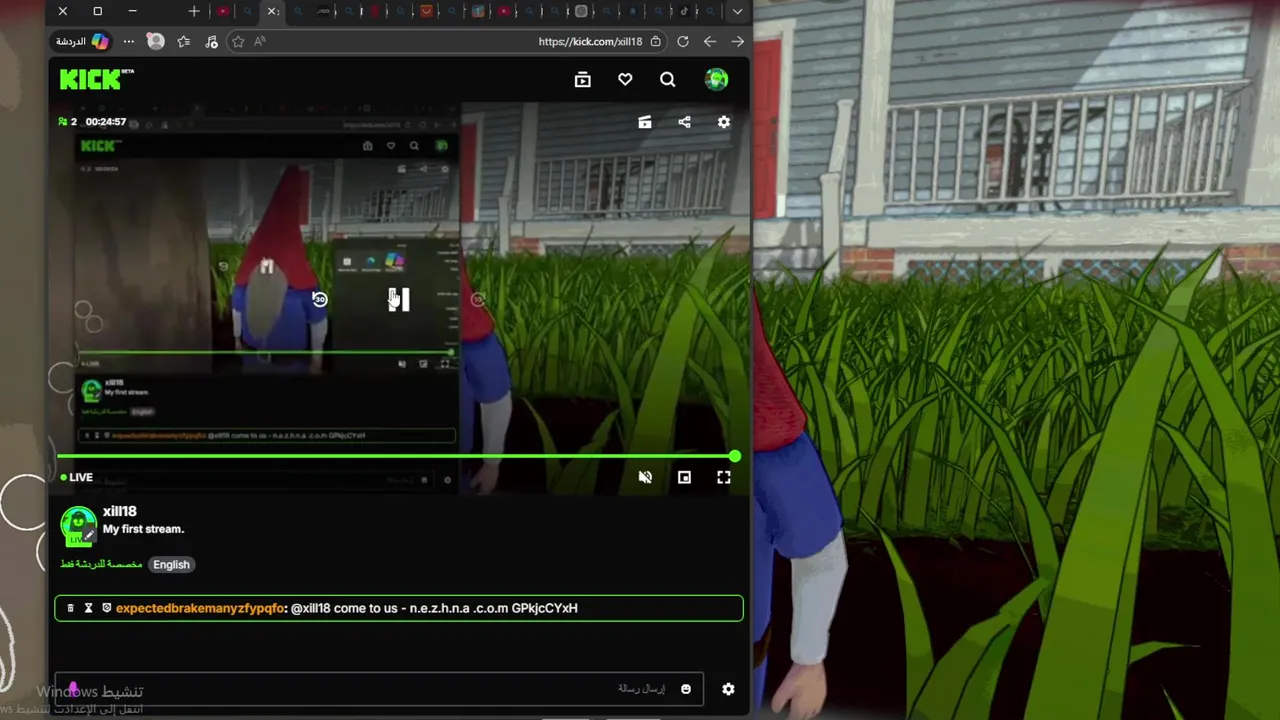1280x720 pixels.
Task: Open Kick user account avatar menu
Action: pyautogui.click(x=716, y=80)
